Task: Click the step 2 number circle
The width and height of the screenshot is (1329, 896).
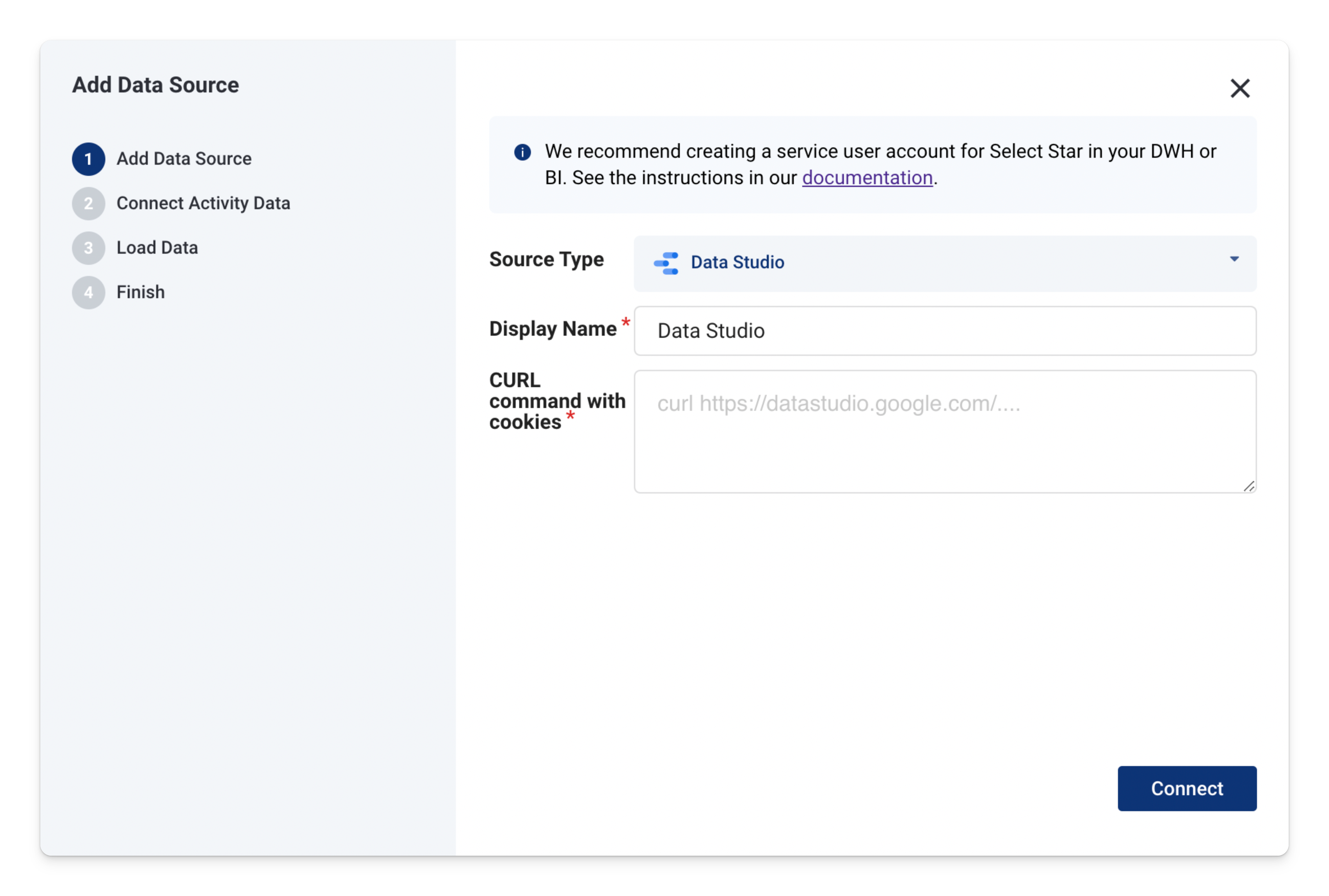Action: tap(88, 203)
